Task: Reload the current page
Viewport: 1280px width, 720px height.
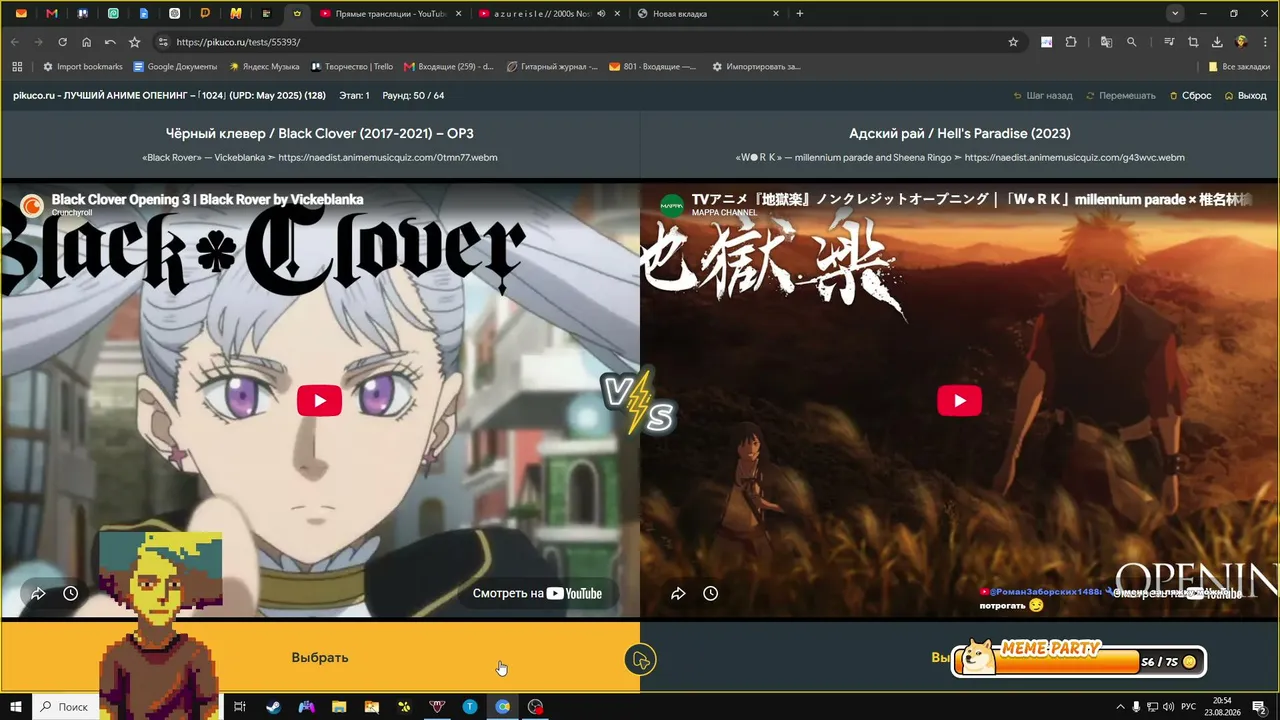Action: [62, 42]
